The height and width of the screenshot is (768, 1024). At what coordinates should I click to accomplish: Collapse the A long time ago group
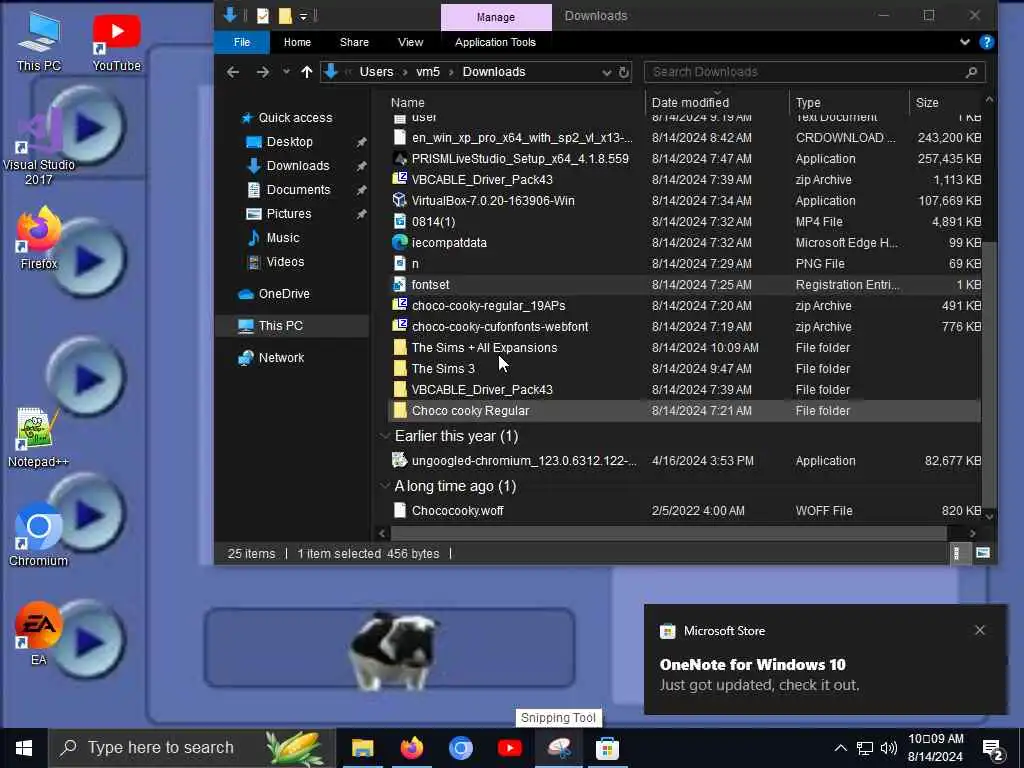pos(385,486)
